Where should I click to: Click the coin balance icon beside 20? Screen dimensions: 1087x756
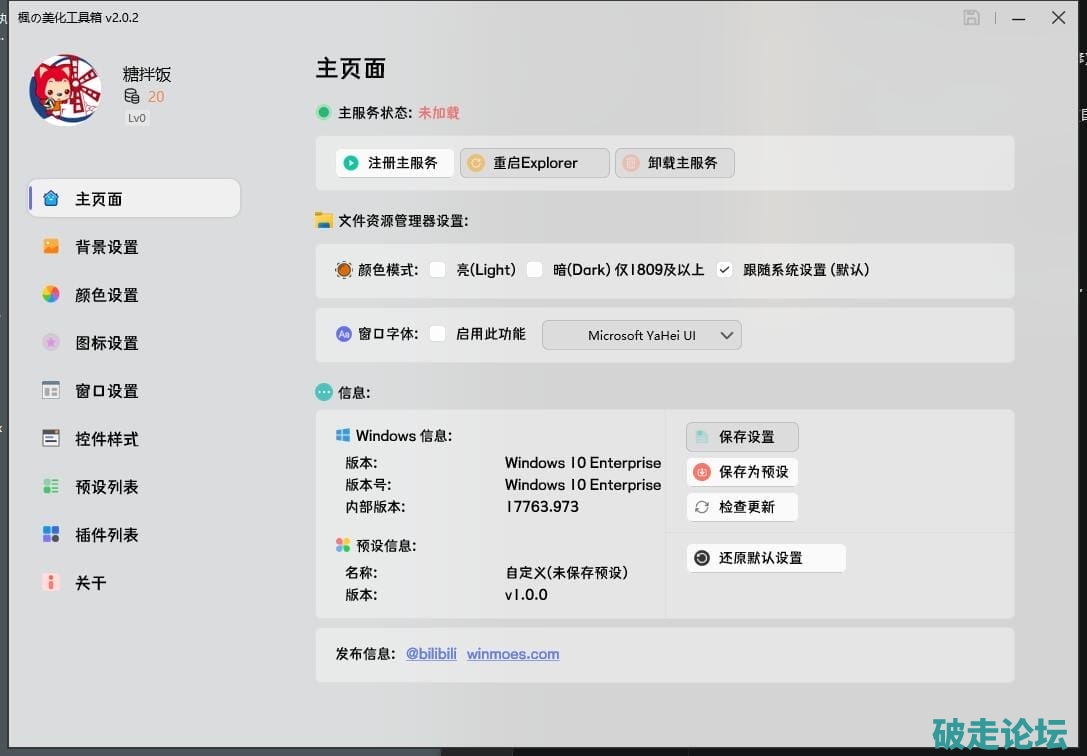[132, 97]
